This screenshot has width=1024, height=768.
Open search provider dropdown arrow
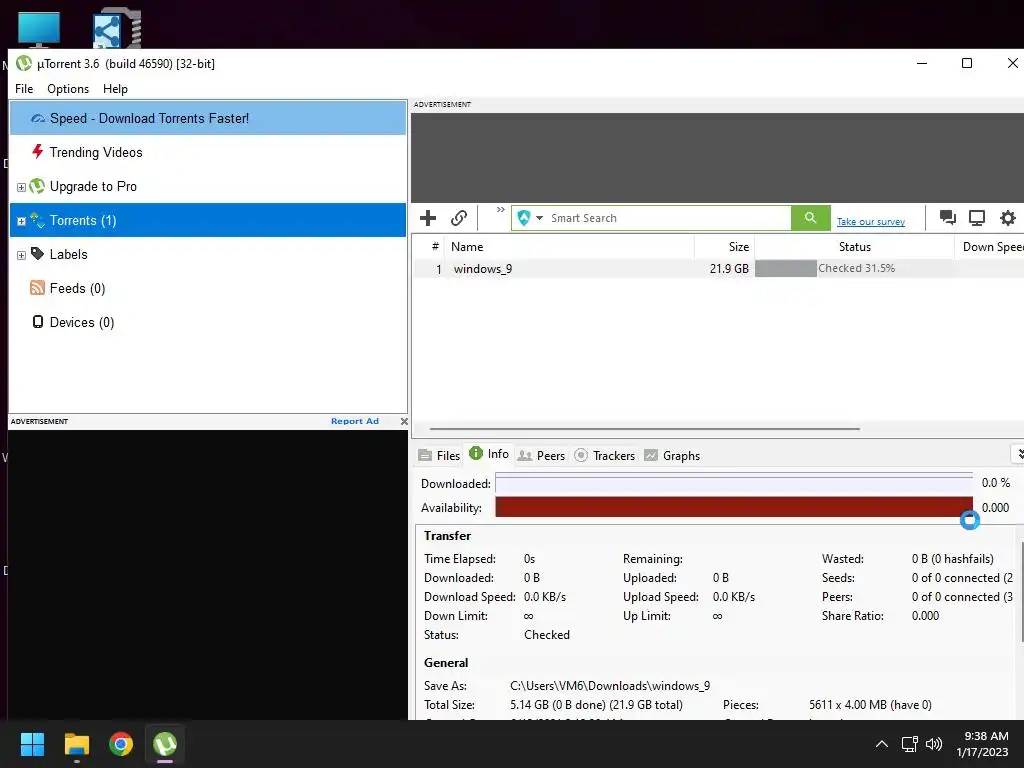(x=539, y=218)
